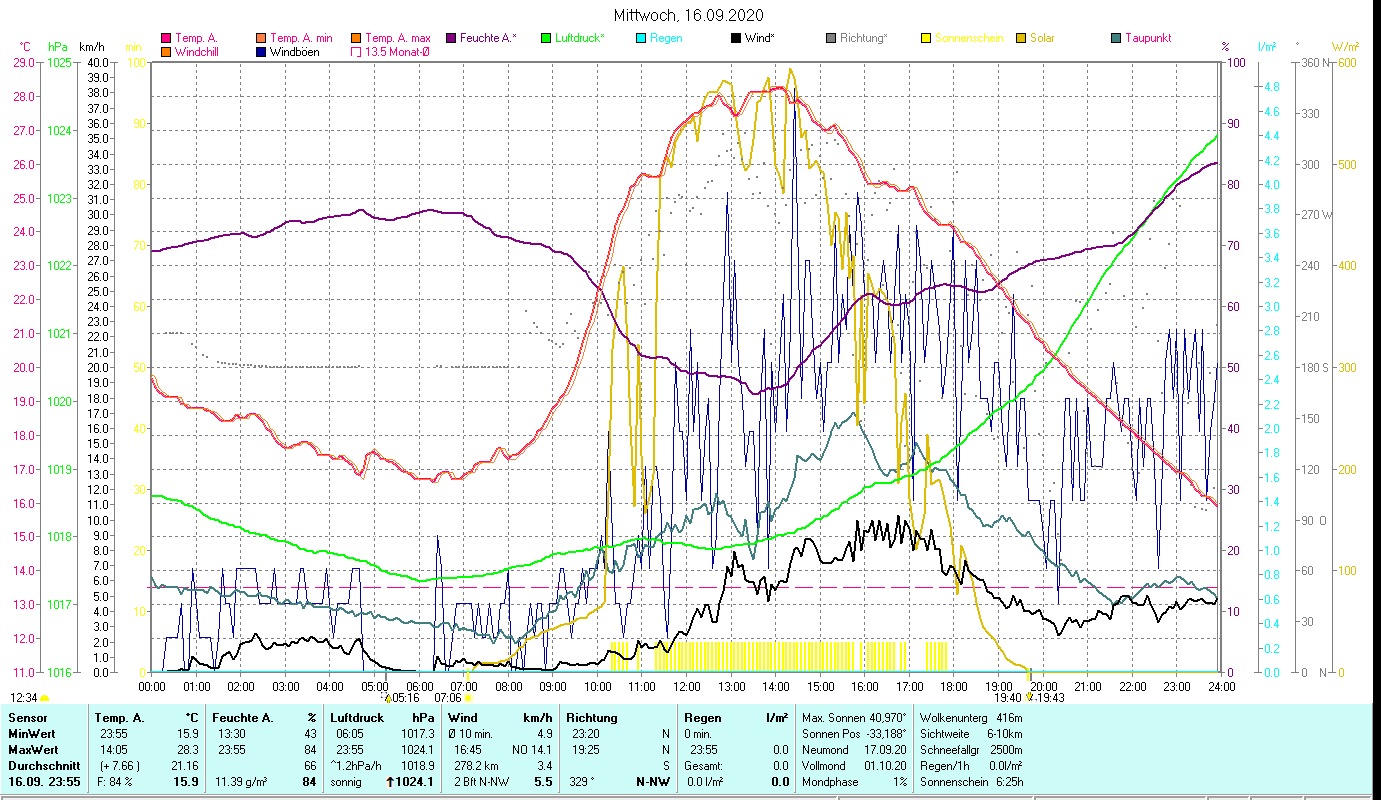
Task: Click the yellow Sonnenschein legend square
Action: pos(926,38)
